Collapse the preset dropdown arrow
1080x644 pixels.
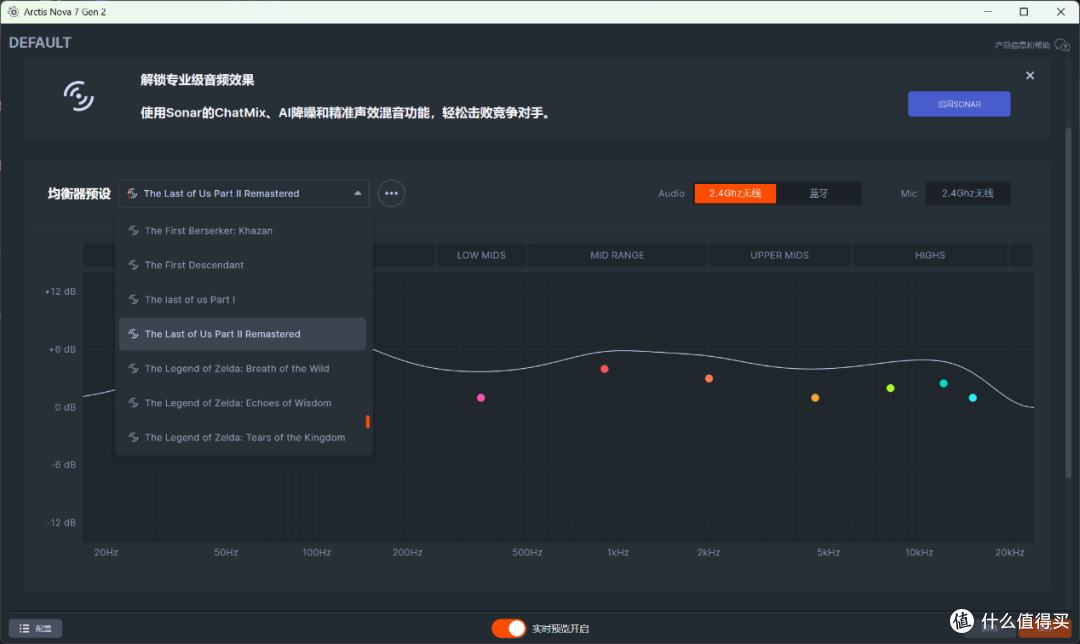(357, 194)
